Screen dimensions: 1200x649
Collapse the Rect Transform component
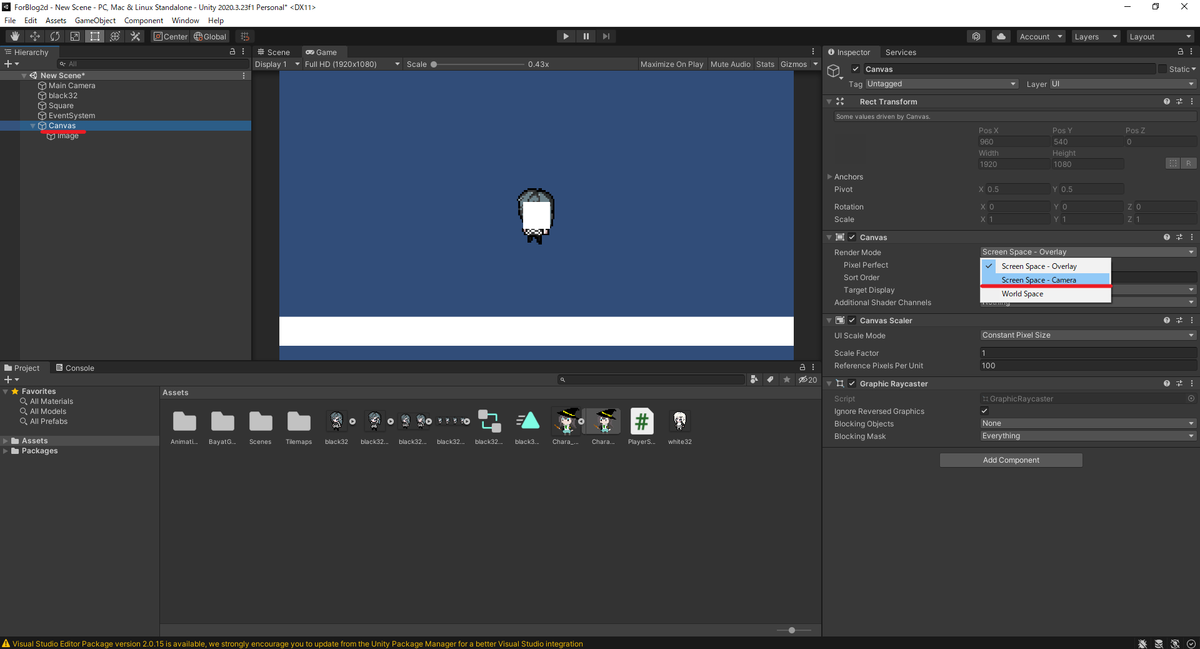pyautogui.click(x=829, y=101)
